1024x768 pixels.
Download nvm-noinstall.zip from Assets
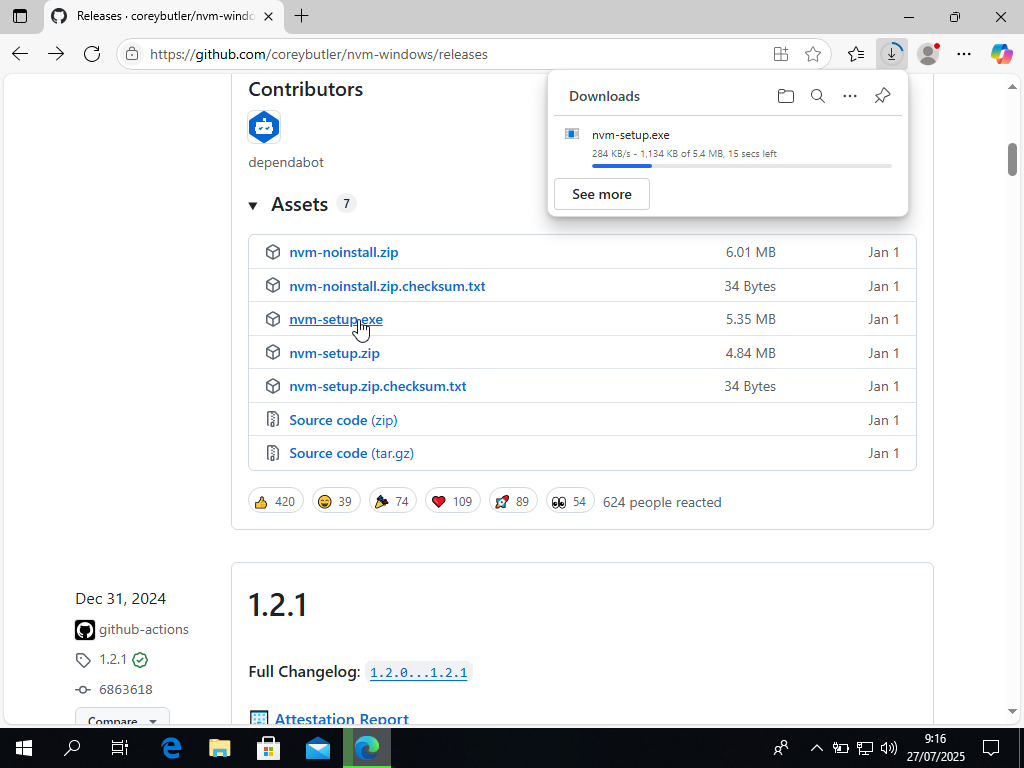[x=344, y=252]
